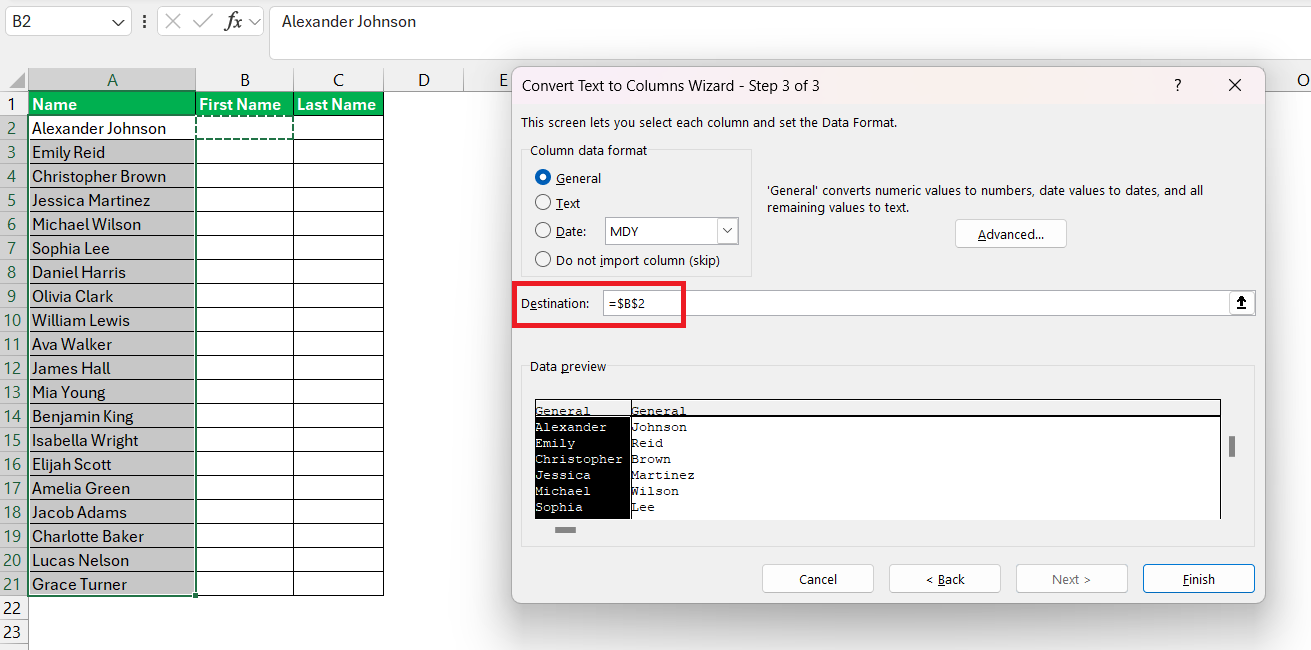Click the Advanced... button
This screenshot has height=650, width=1311.
(x=1010, y=234)
